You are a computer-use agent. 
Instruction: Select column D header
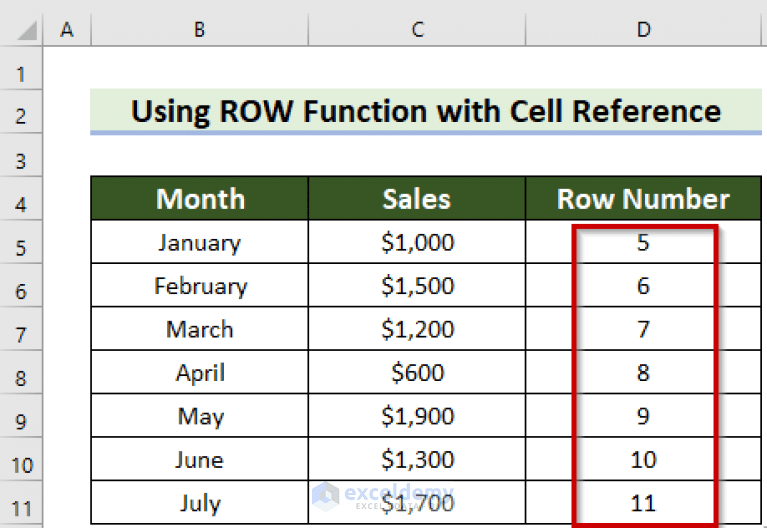coord(644,30)
